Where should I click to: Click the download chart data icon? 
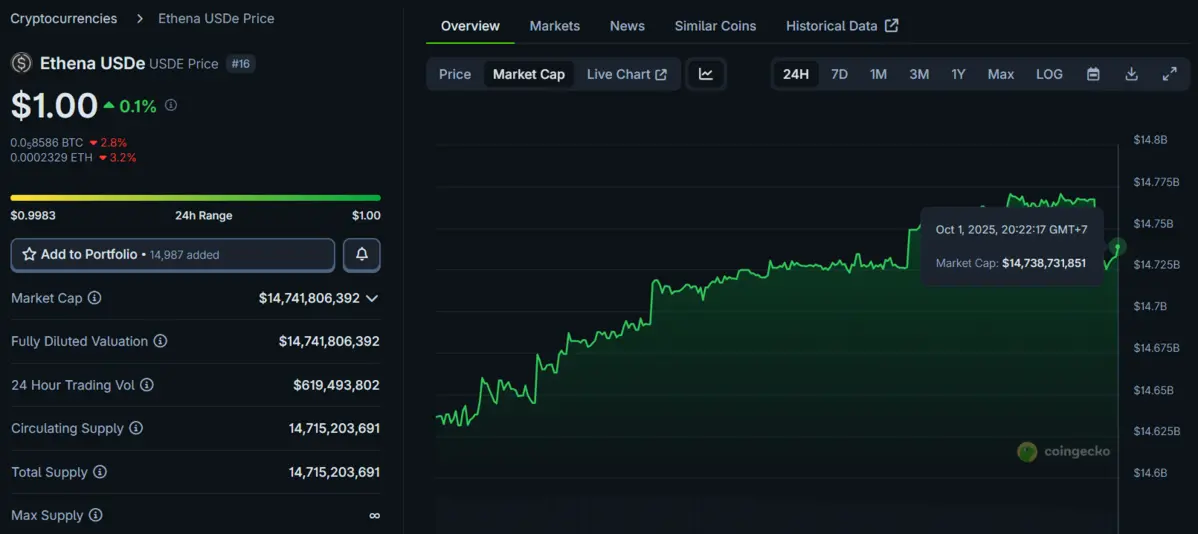click(1131, 74)
